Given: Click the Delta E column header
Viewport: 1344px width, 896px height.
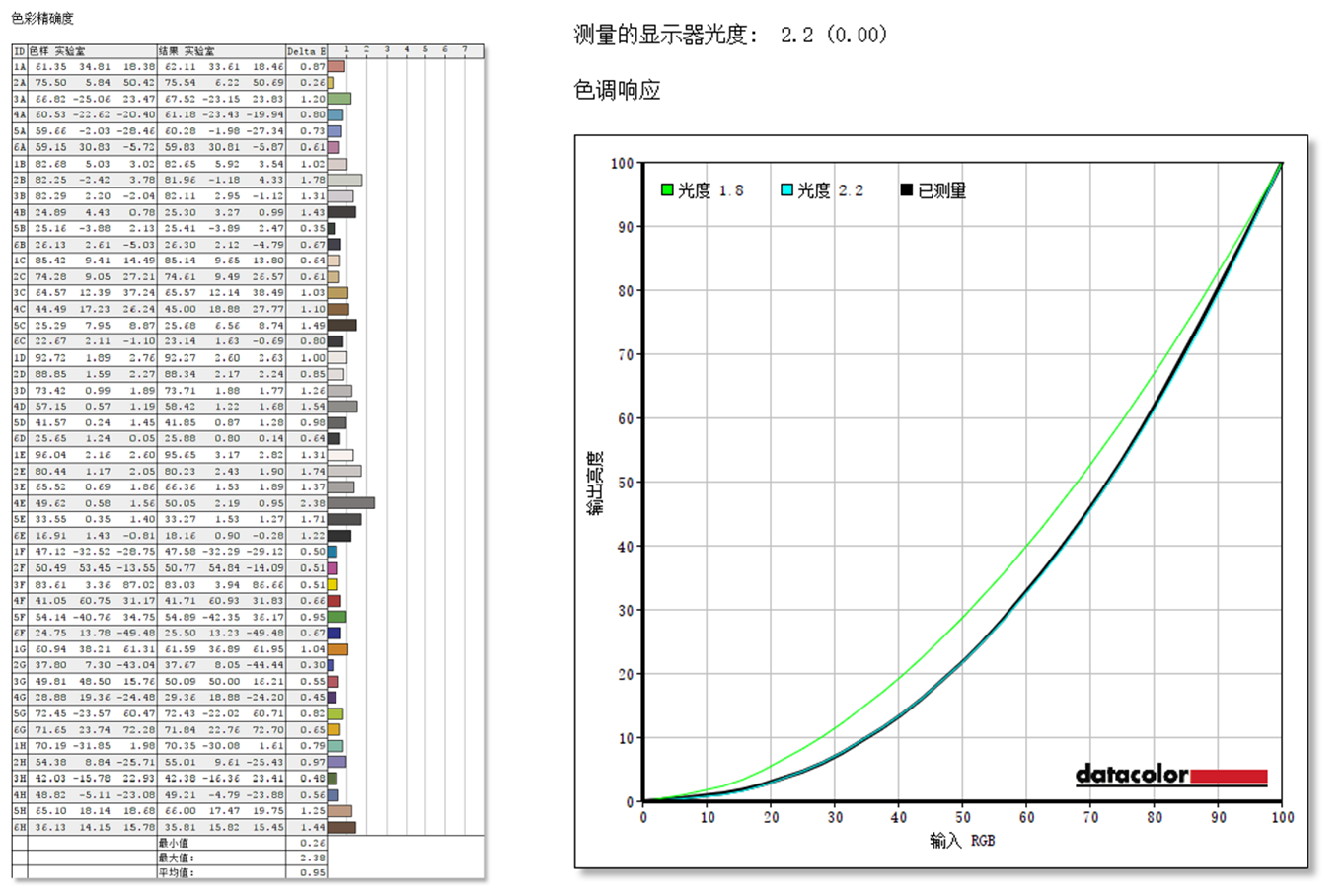Looking at the screenshot, I should tap(307, 50).
